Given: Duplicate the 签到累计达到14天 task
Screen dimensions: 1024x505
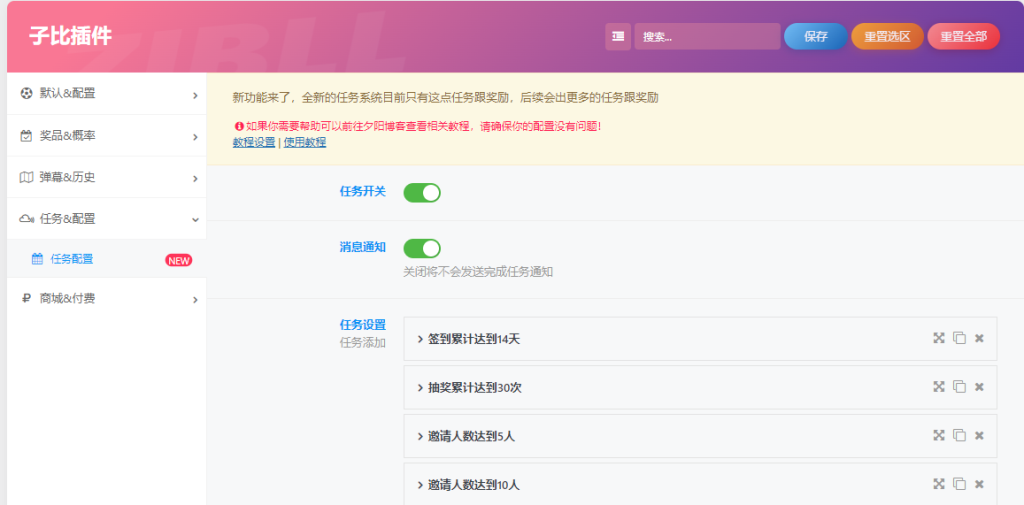Looking at the screenshot, I should tap(959, 338).
